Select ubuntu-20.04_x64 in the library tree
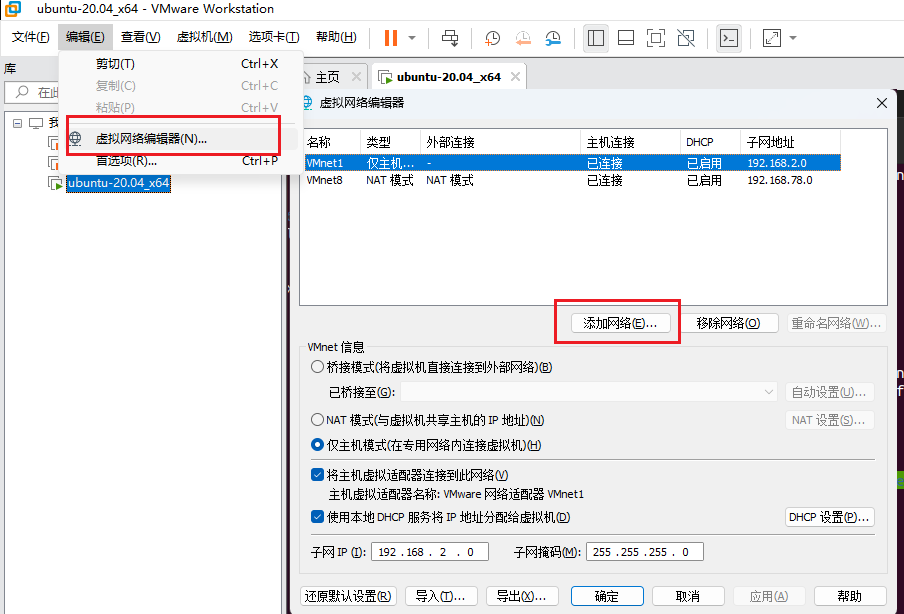Viewport: 904px width, 614px height. click(118, 183)
